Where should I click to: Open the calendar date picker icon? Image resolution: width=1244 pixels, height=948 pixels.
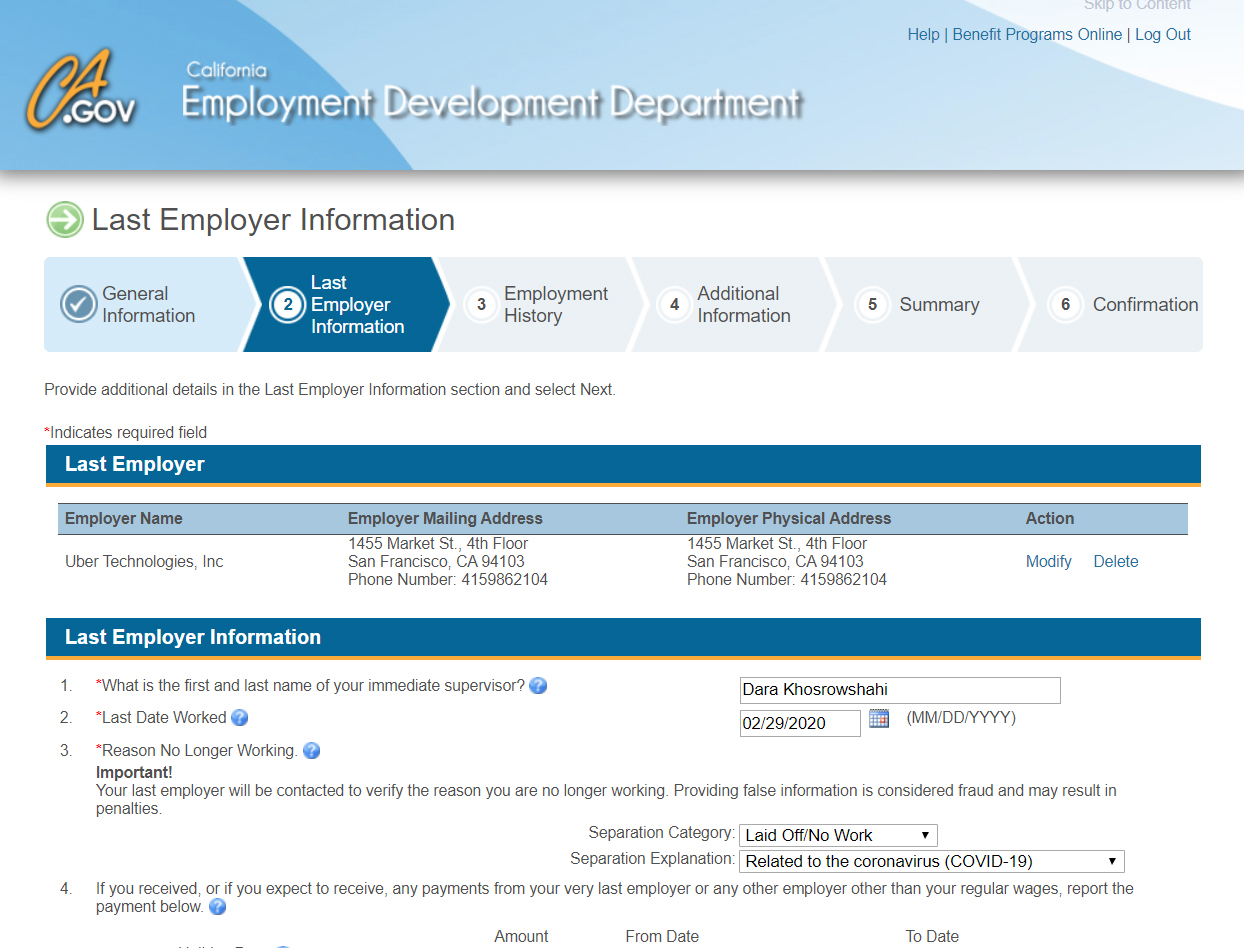(879, 718)
